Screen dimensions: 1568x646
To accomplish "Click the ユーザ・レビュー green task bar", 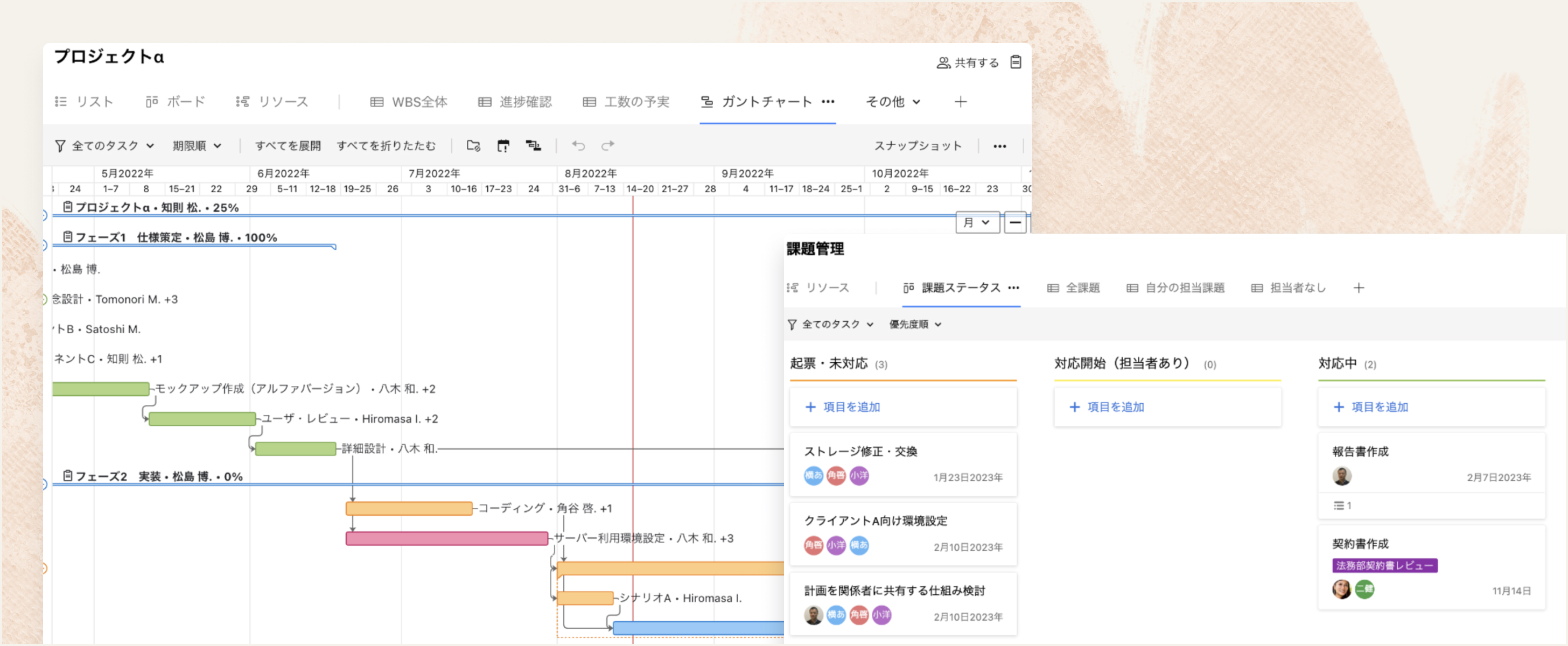I will click(x=202, y=418).
